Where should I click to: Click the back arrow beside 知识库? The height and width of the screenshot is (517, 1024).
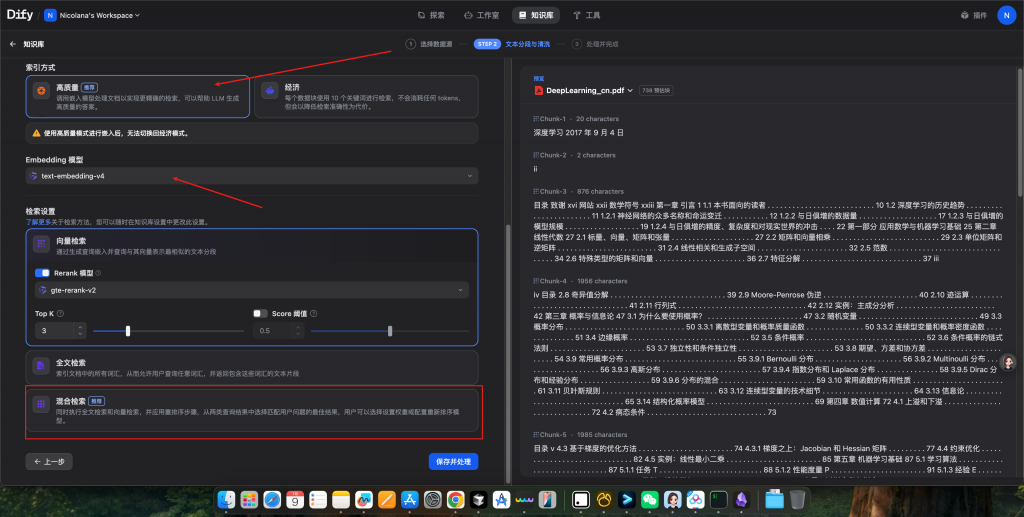[x=13, y=44]
